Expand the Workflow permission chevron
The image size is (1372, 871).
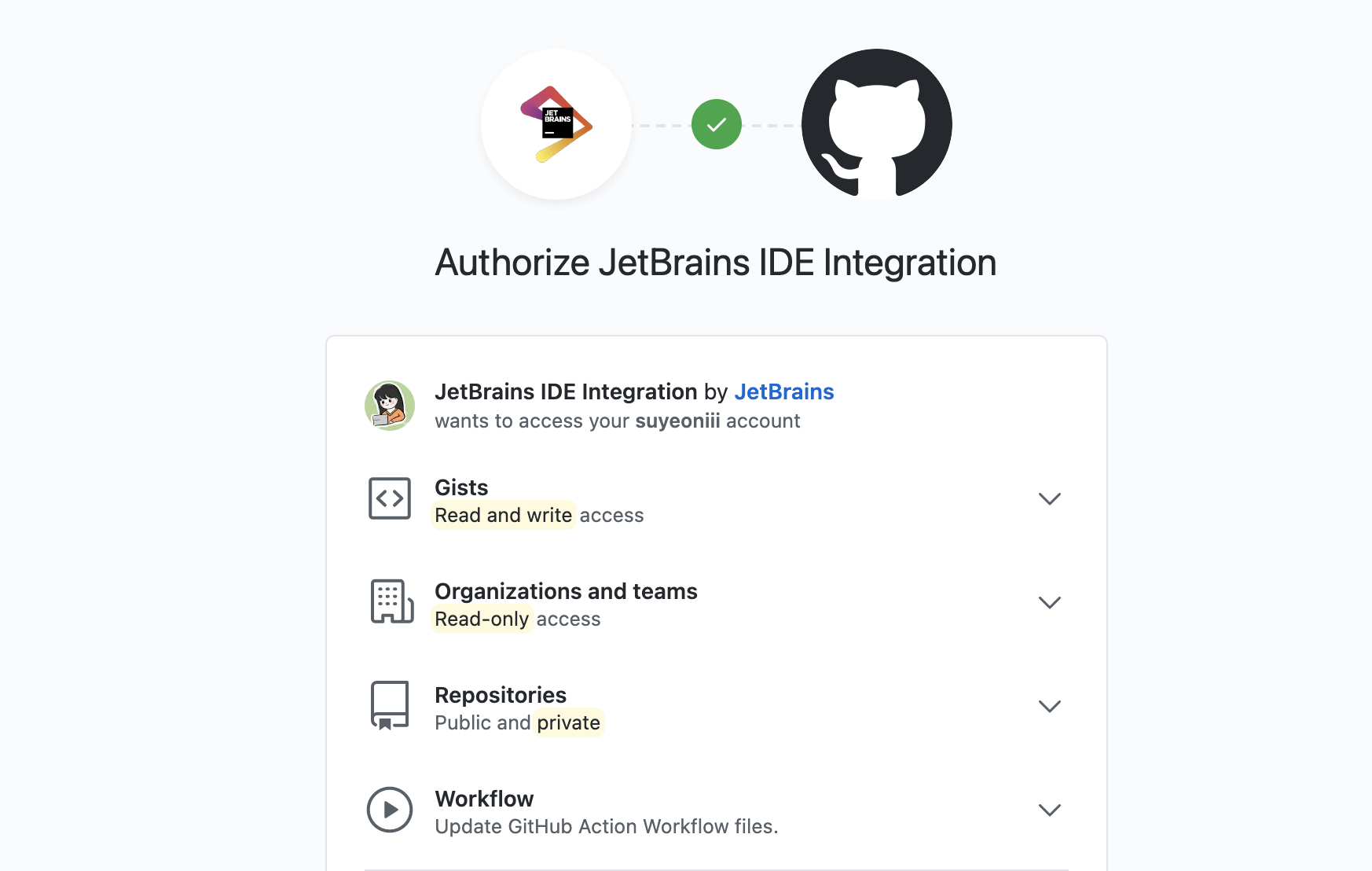1050,810
